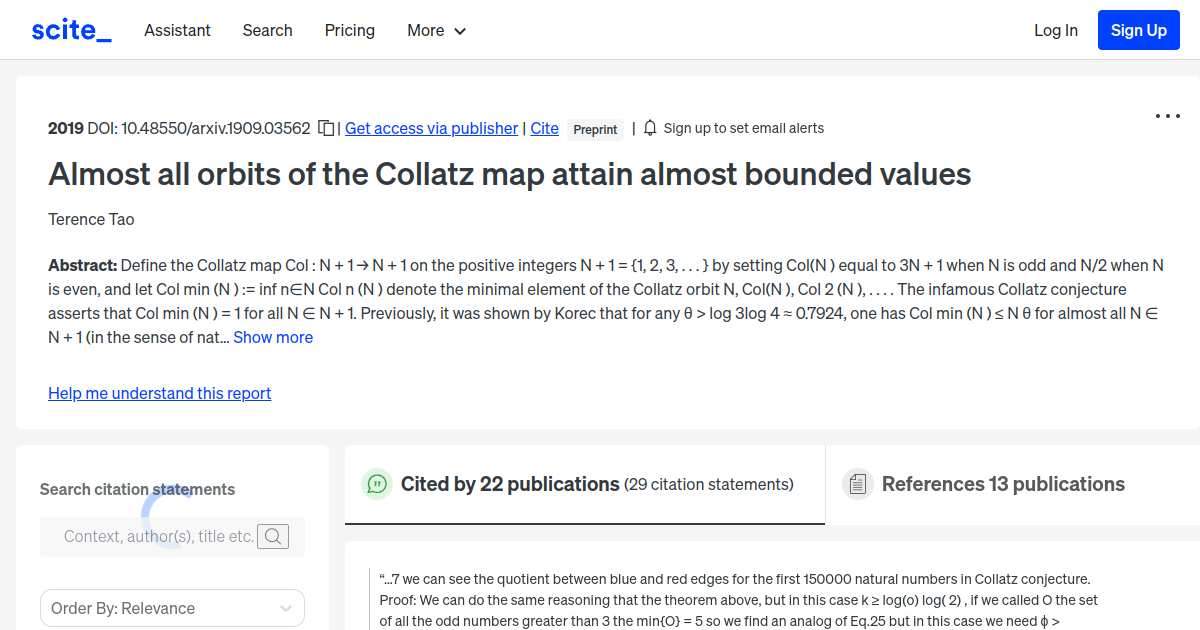
Task: Click Help me understand this report
Action: coord(159,393)
